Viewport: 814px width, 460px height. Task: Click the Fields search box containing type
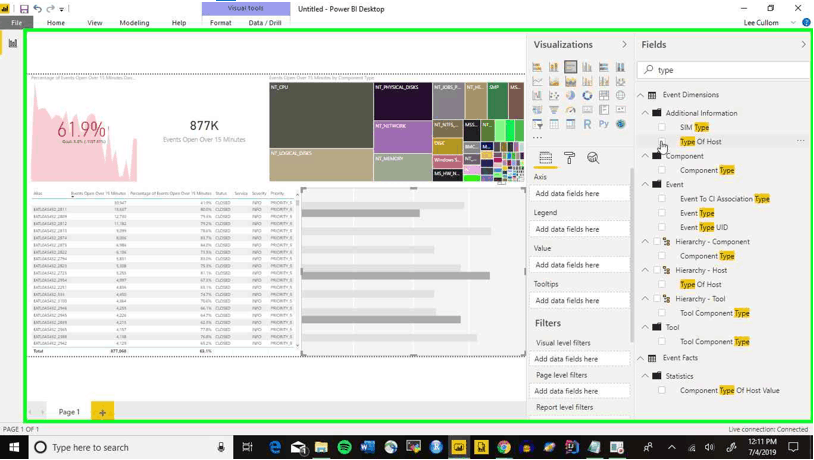[723, 70]
